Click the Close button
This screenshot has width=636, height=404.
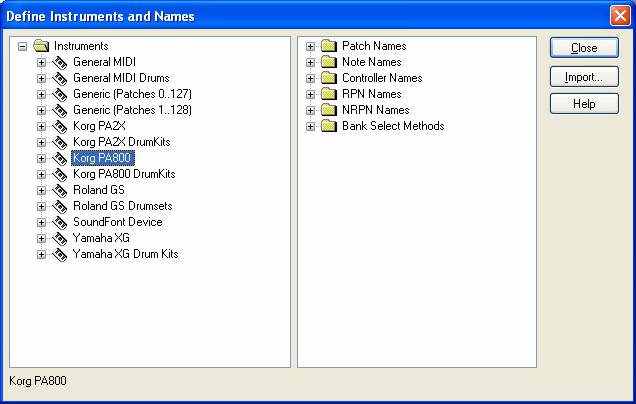point(584,48)
